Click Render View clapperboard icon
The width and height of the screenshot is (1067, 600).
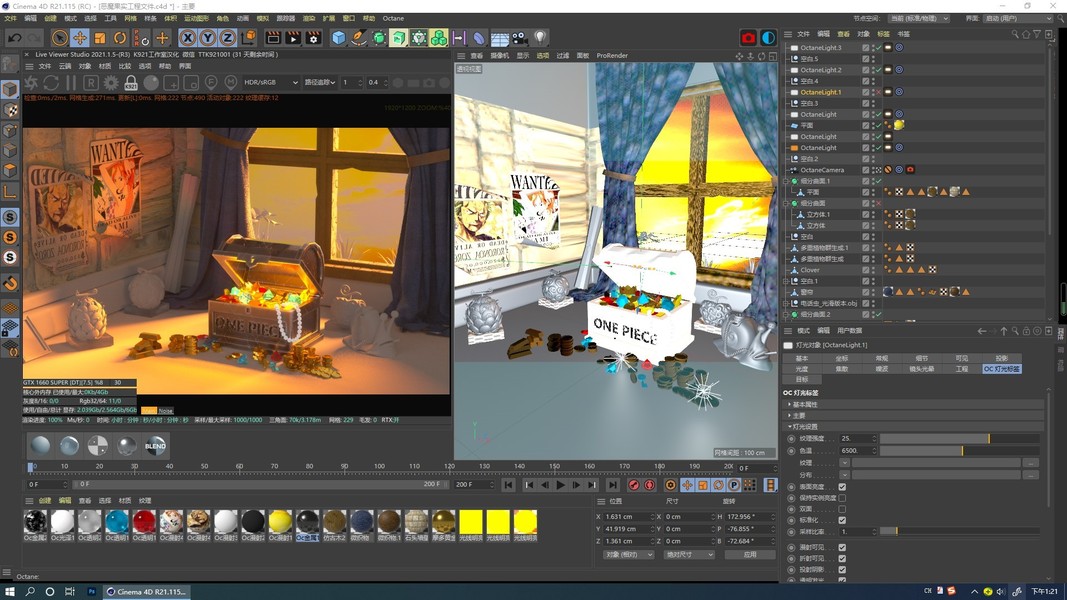pos(273,38)
